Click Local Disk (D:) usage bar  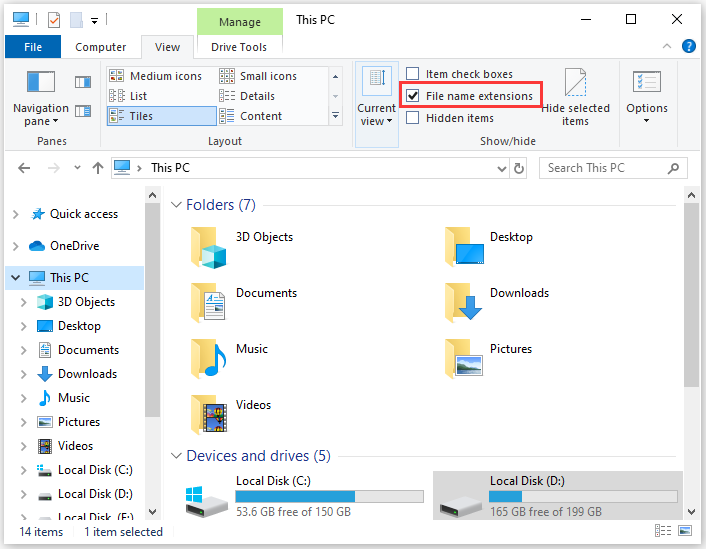(x=583, y=496)
